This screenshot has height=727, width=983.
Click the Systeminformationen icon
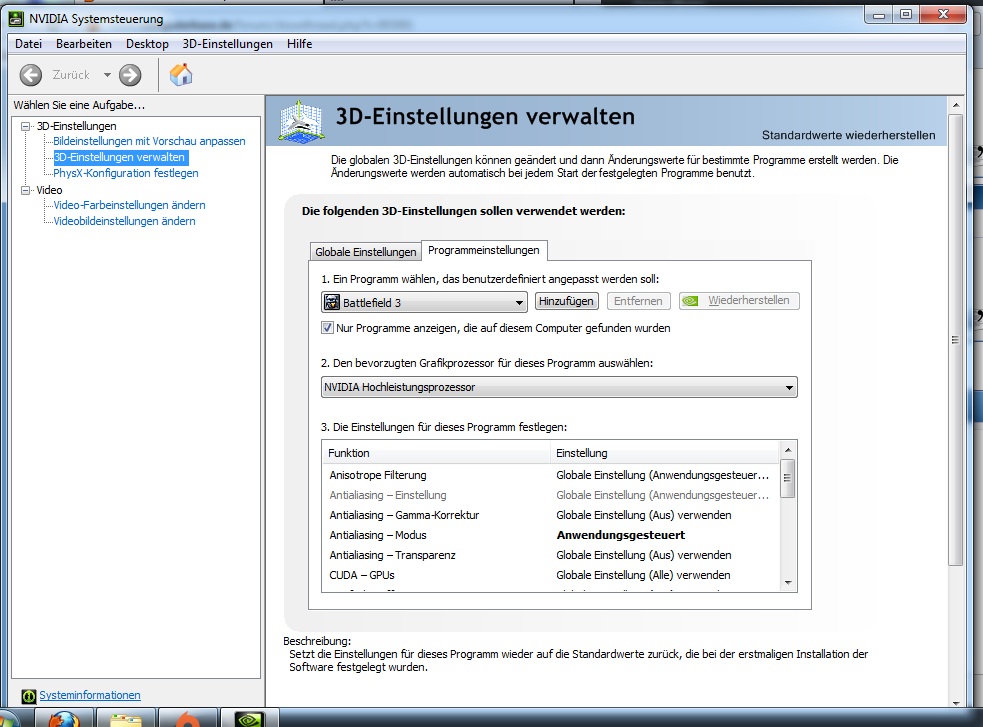[29, 696]
